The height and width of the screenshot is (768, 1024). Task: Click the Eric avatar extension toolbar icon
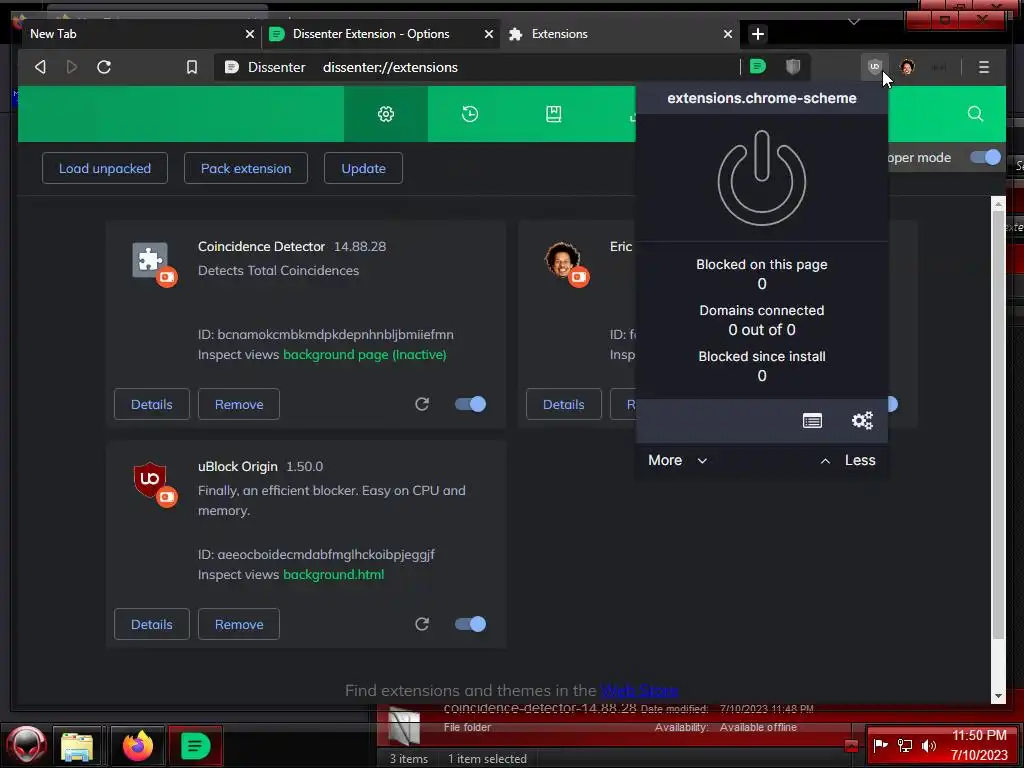[x=907, y=67]
